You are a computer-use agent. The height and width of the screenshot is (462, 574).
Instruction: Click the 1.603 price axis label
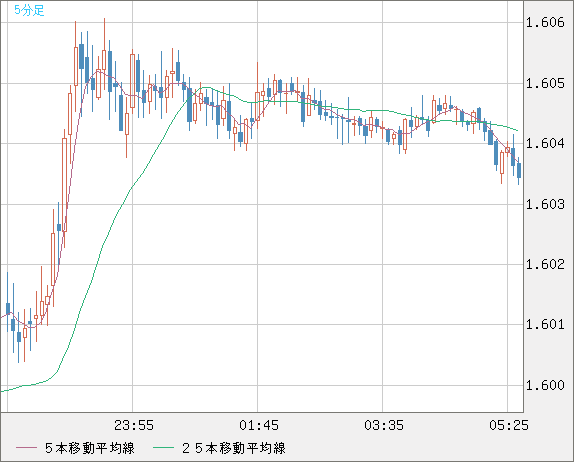click(x=545, y=204)
